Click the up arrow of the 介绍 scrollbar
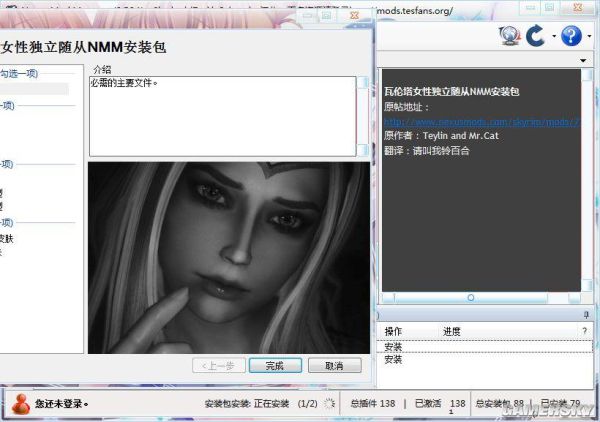600x422 pixels. (362, 82)
